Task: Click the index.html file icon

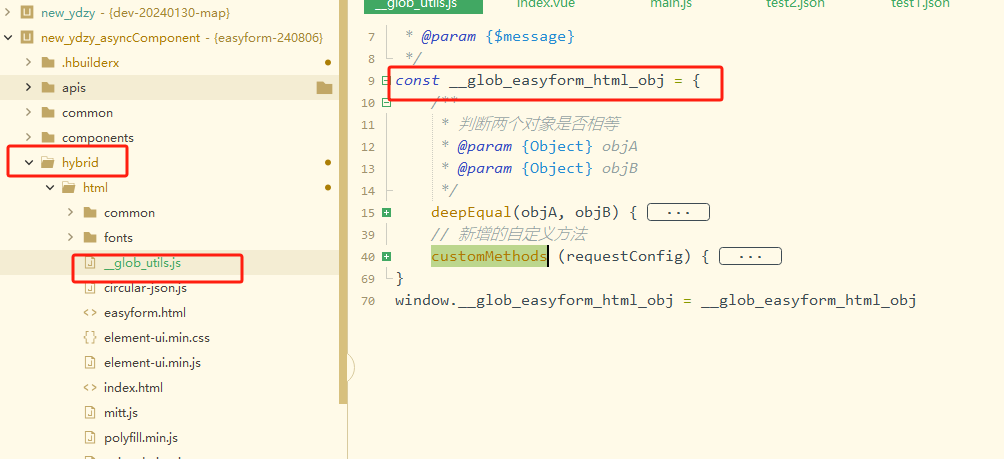Action: tap(89, 387)
